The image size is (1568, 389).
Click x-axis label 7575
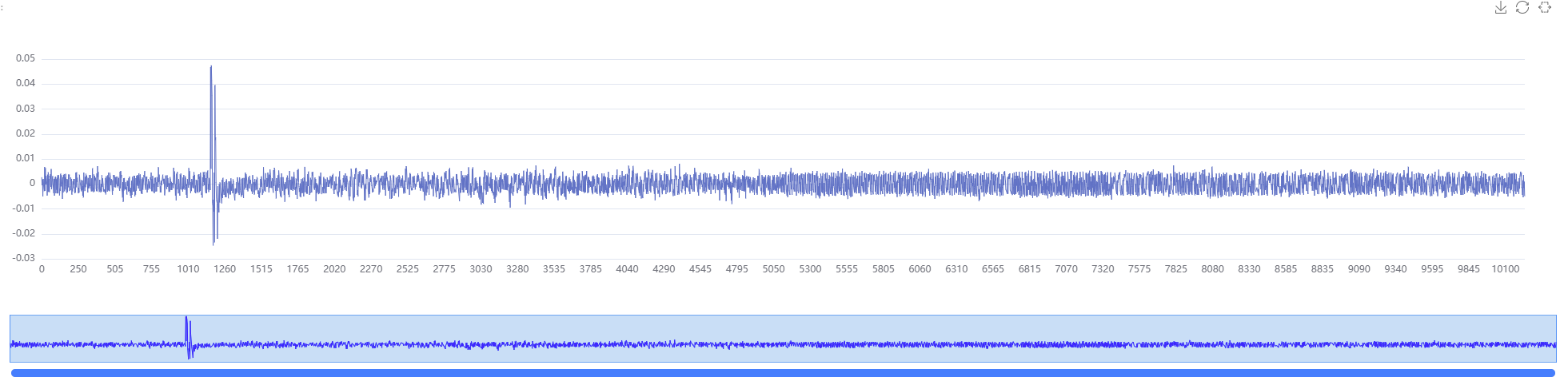(1139, 269)
